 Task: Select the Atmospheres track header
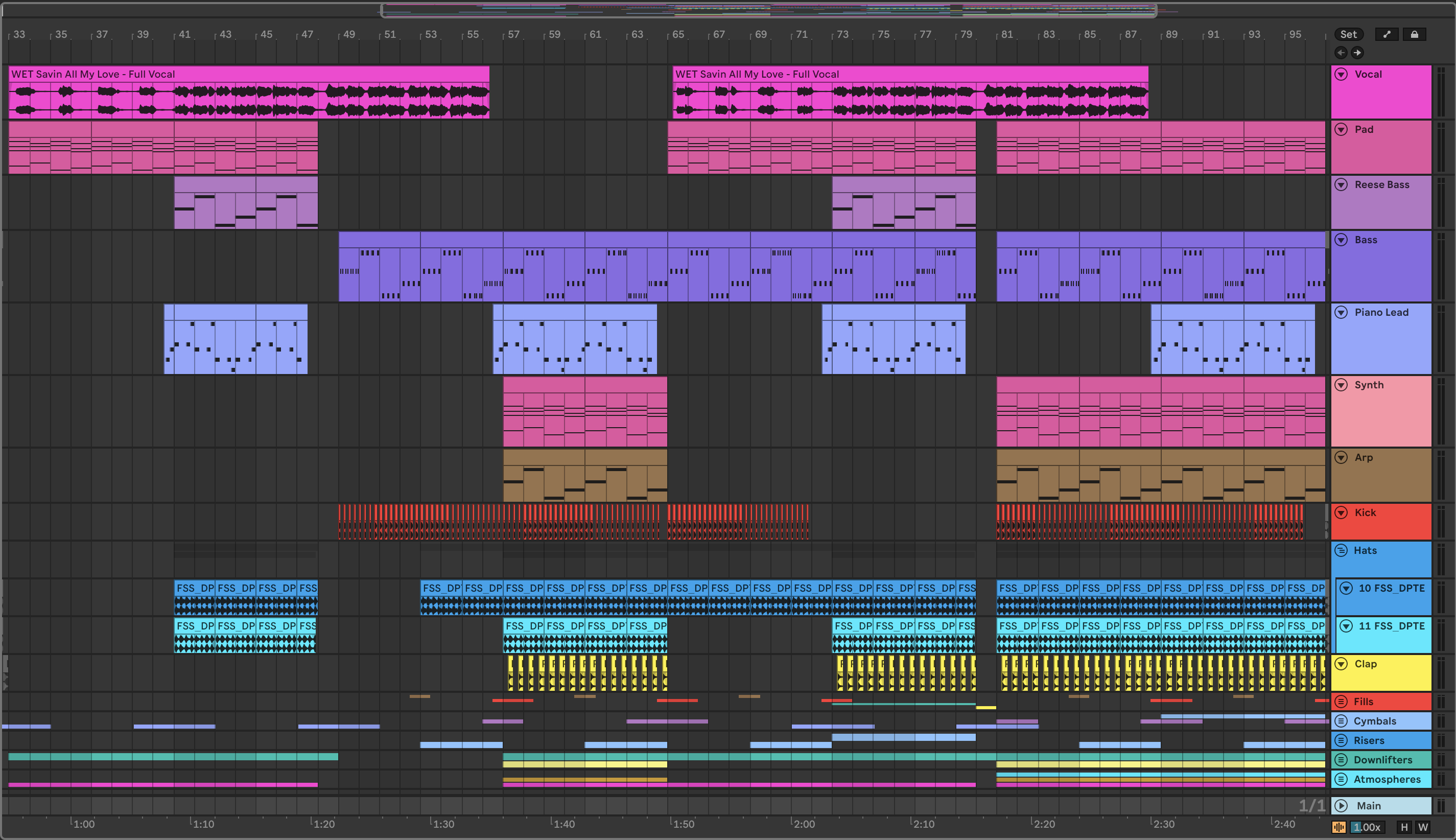1387,779
